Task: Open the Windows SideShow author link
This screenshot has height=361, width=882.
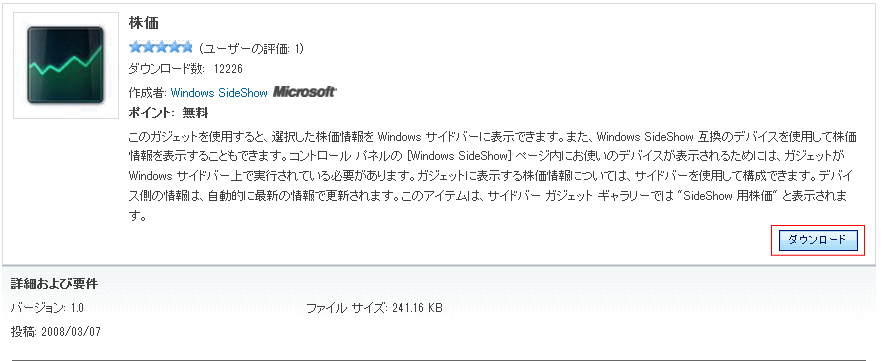Action: (x=219, y=93)
